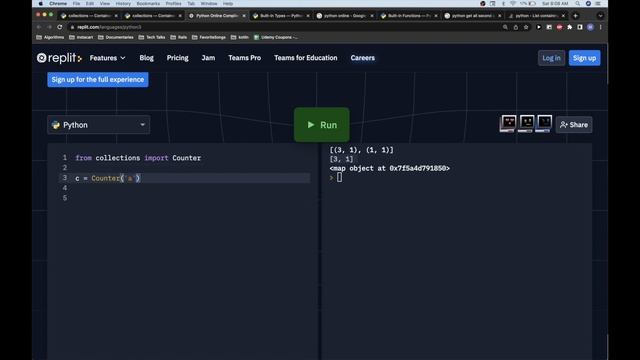The height and width of the screenshot is (360, 640).
Task: Open the Careers page
Action: (x=362, y=58)
